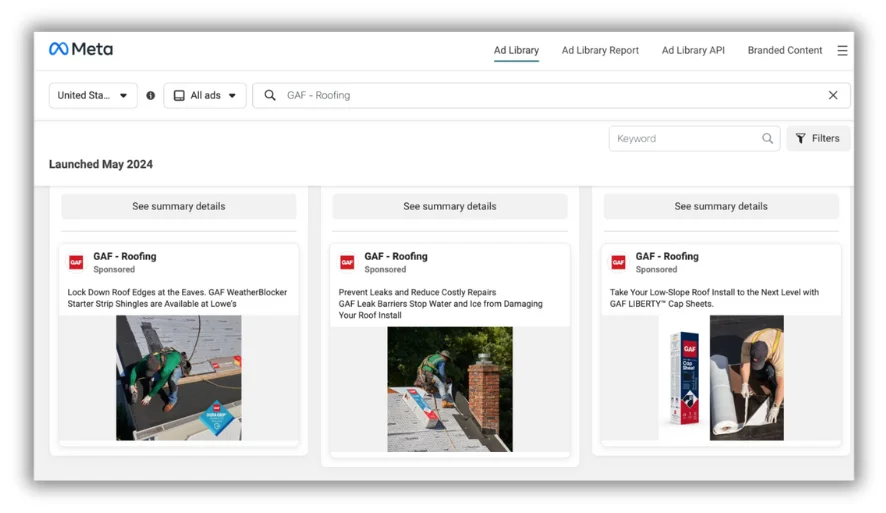The width and height of the screenshot is (886, 513).
Task: Click the GAF logo on the LIBERTY Cap Sheets ad
Action: [x=619, y=262]
